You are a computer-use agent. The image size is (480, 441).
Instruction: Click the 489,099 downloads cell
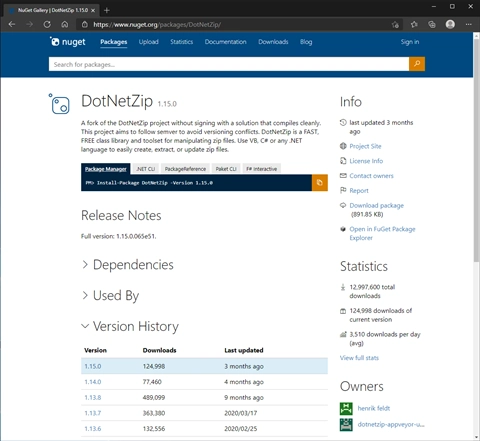(154, 397)
